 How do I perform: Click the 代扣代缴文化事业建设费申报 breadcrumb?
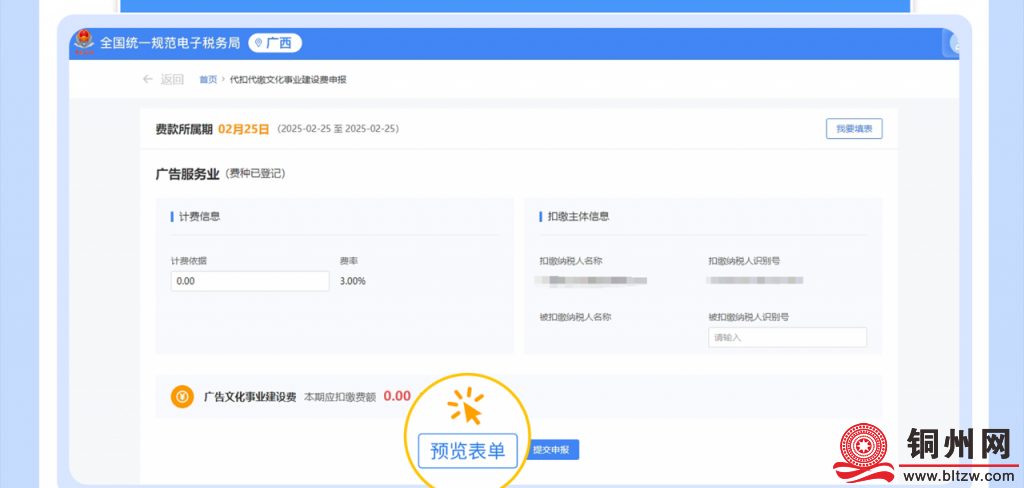(x=288, y=80)
